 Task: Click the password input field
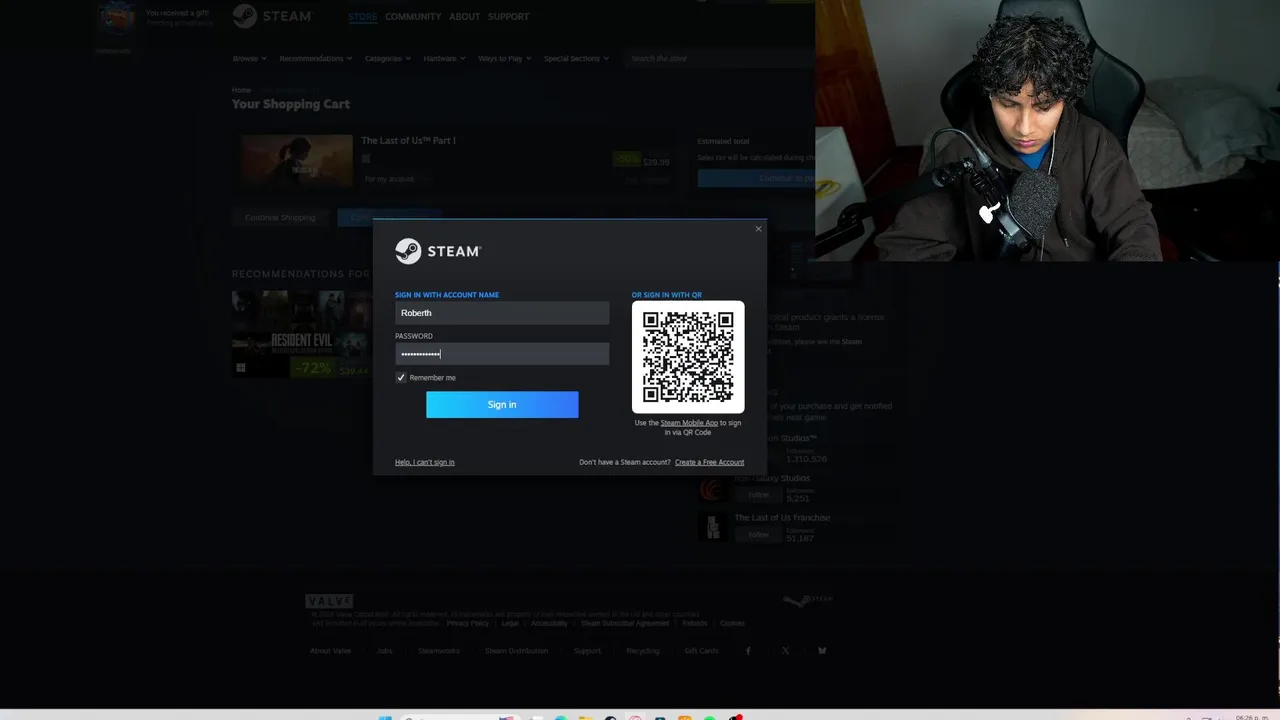pos(502,354)
